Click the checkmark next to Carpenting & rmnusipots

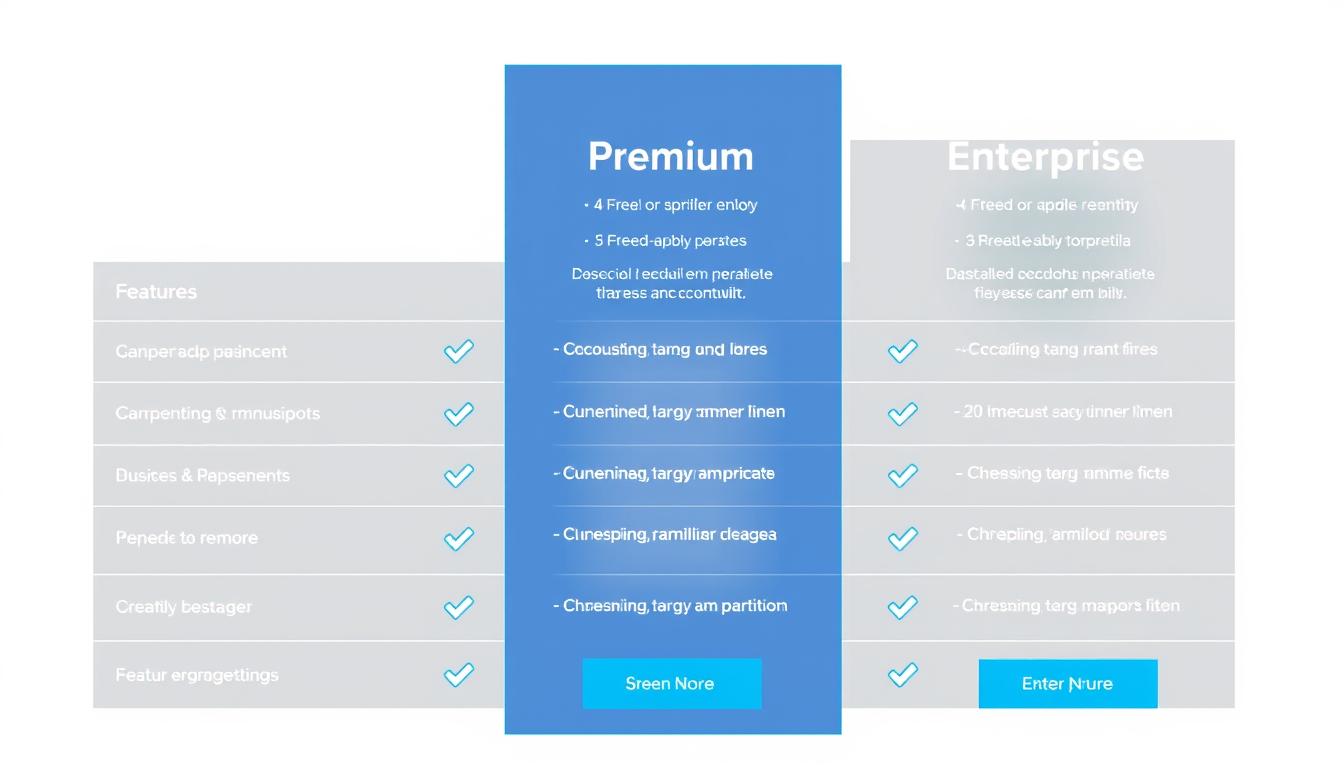click(x=458, y=413)
